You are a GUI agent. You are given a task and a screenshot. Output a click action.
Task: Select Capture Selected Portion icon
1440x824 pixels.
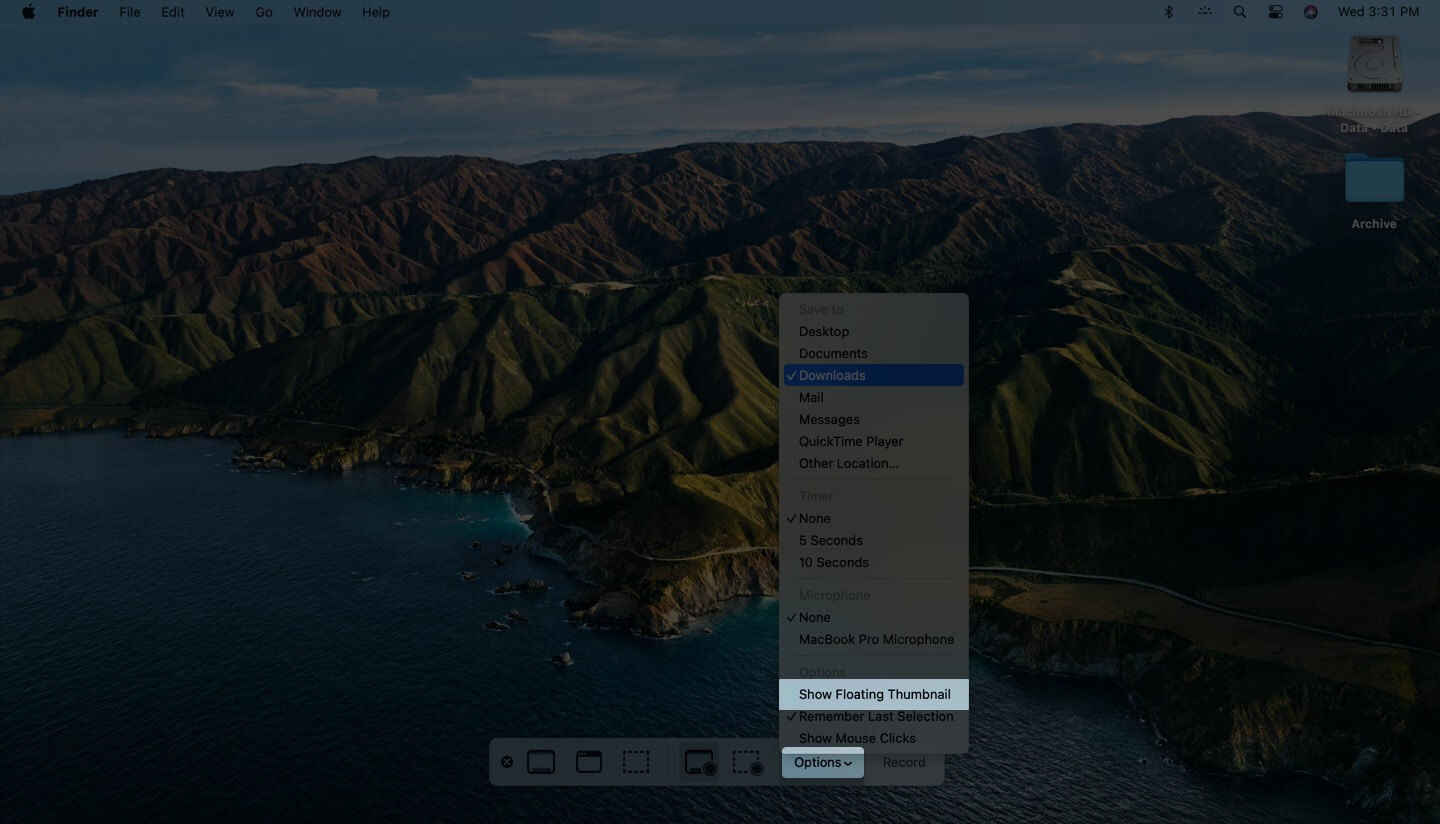[x=636, y=762]
